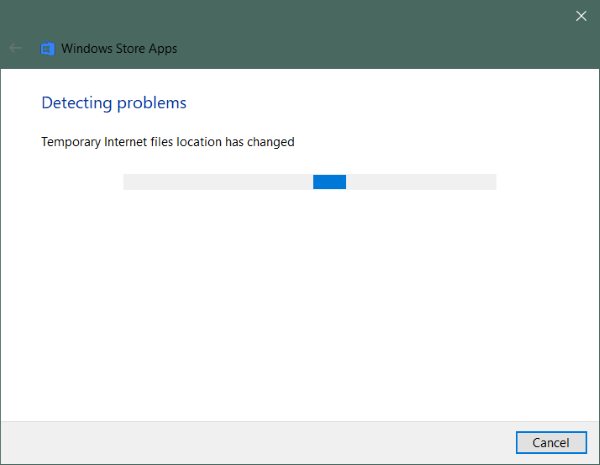Close the troubleshooter window
600x465 pixels.
[581, 15]
